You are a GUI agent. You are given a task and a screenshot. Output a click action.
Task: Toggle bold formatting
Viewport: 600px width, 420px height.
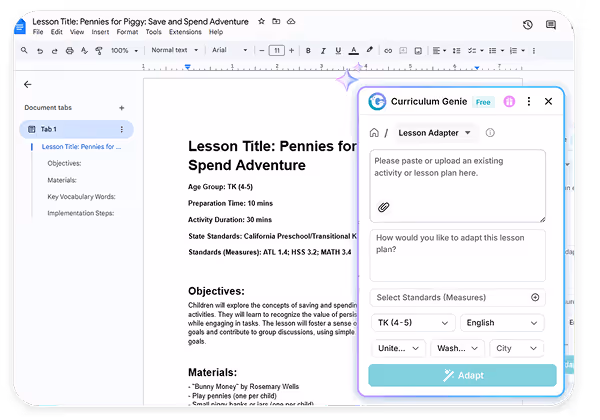coord(308,50)
